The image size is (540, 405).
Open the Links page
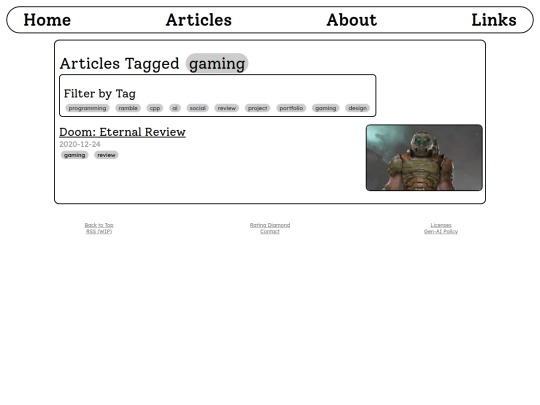point(494,20)
